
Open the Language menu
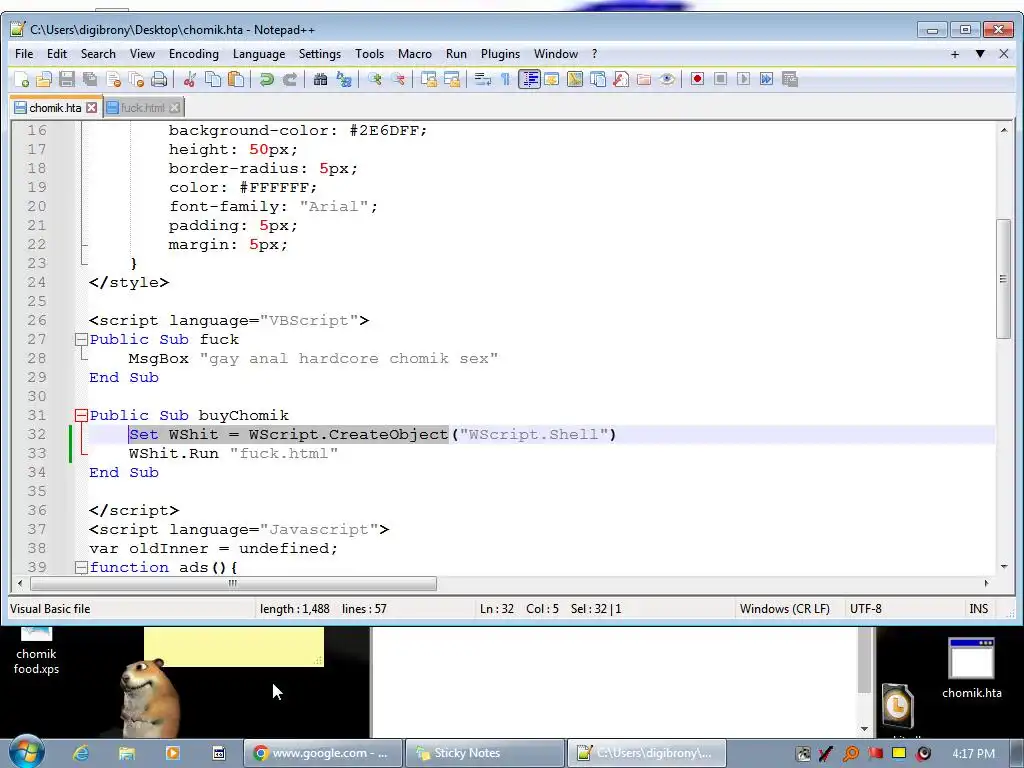pos(259,54)
